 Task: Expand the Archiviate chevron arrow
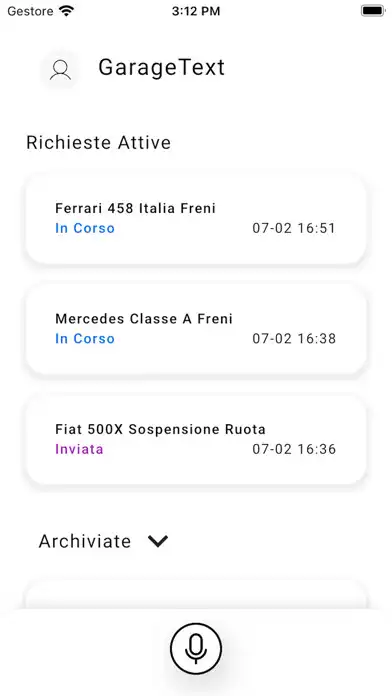(x=158, y=541)
